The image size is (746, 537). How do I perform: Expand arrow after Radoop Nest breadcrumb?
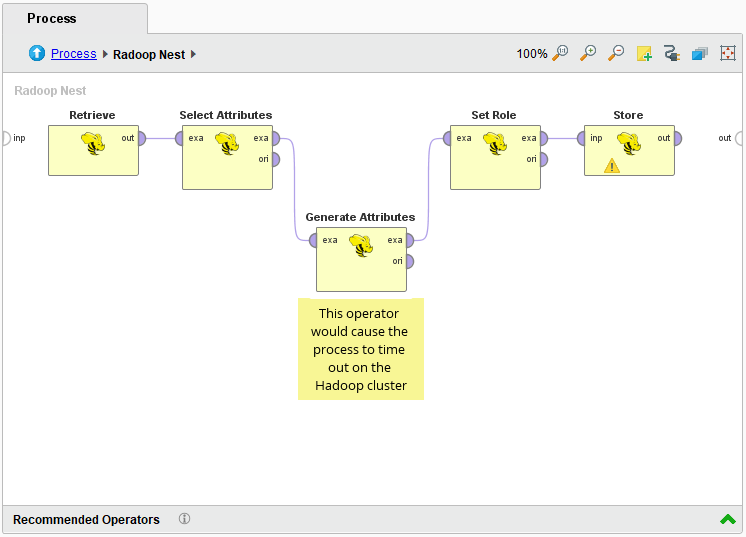pos(194,54)
